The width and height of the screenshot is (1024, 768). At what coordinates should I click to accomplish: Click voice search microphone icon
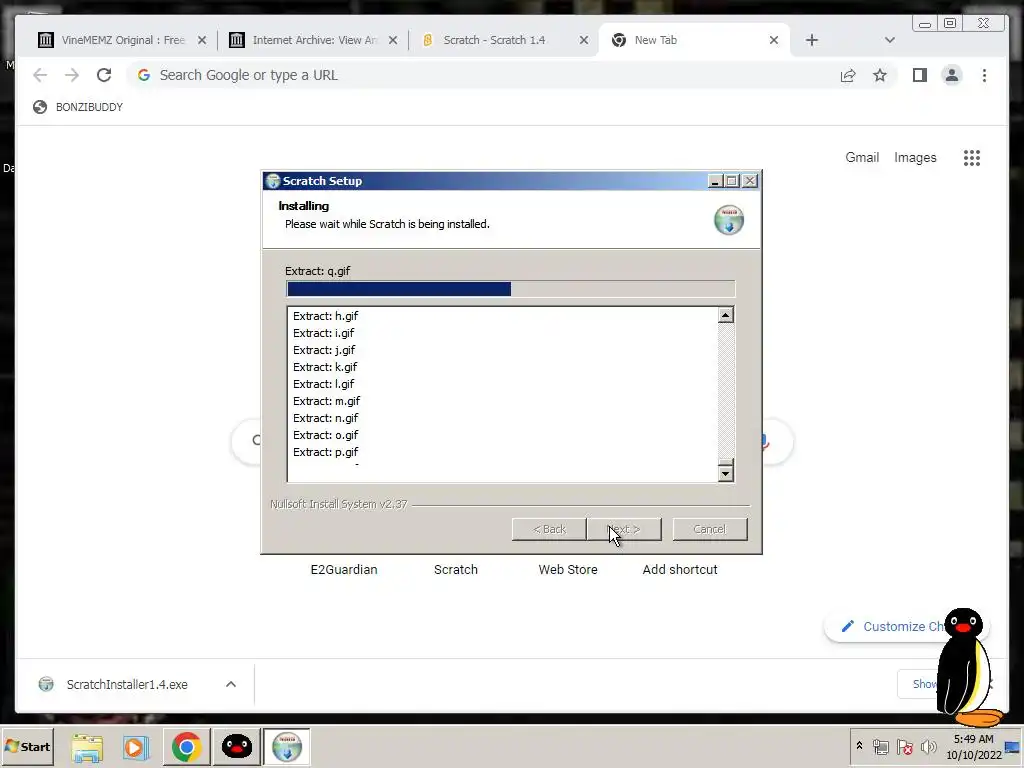[x=763, y=442]
